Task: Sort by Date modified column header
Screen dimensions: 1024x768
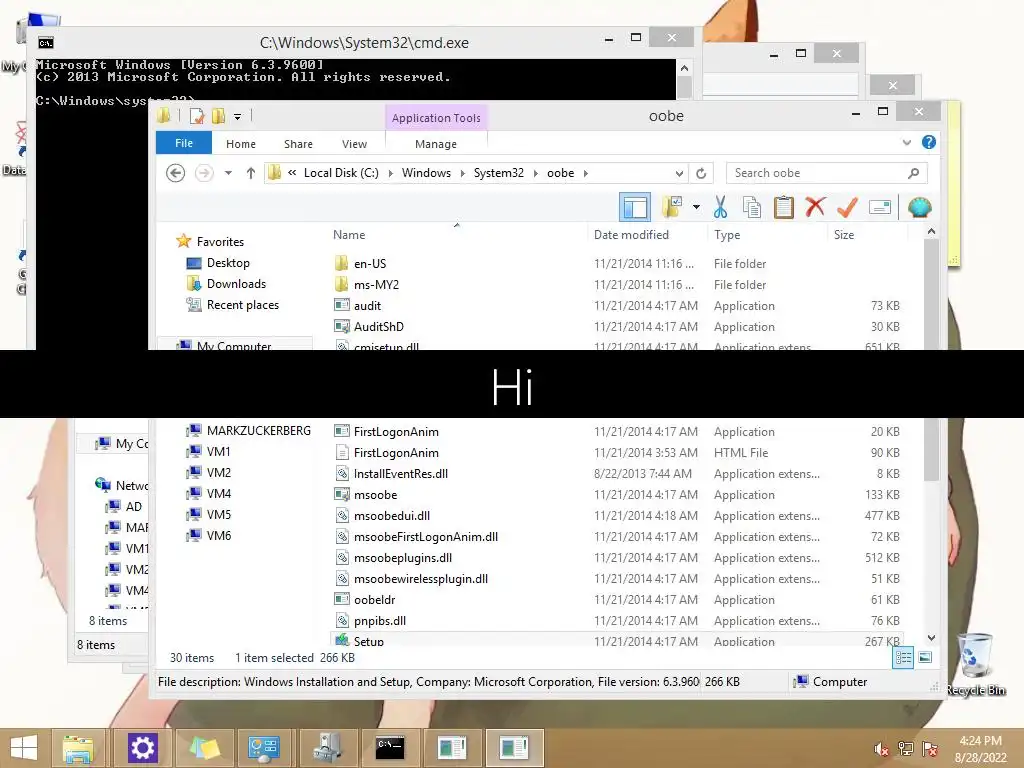Action: (x=631, y=234)
